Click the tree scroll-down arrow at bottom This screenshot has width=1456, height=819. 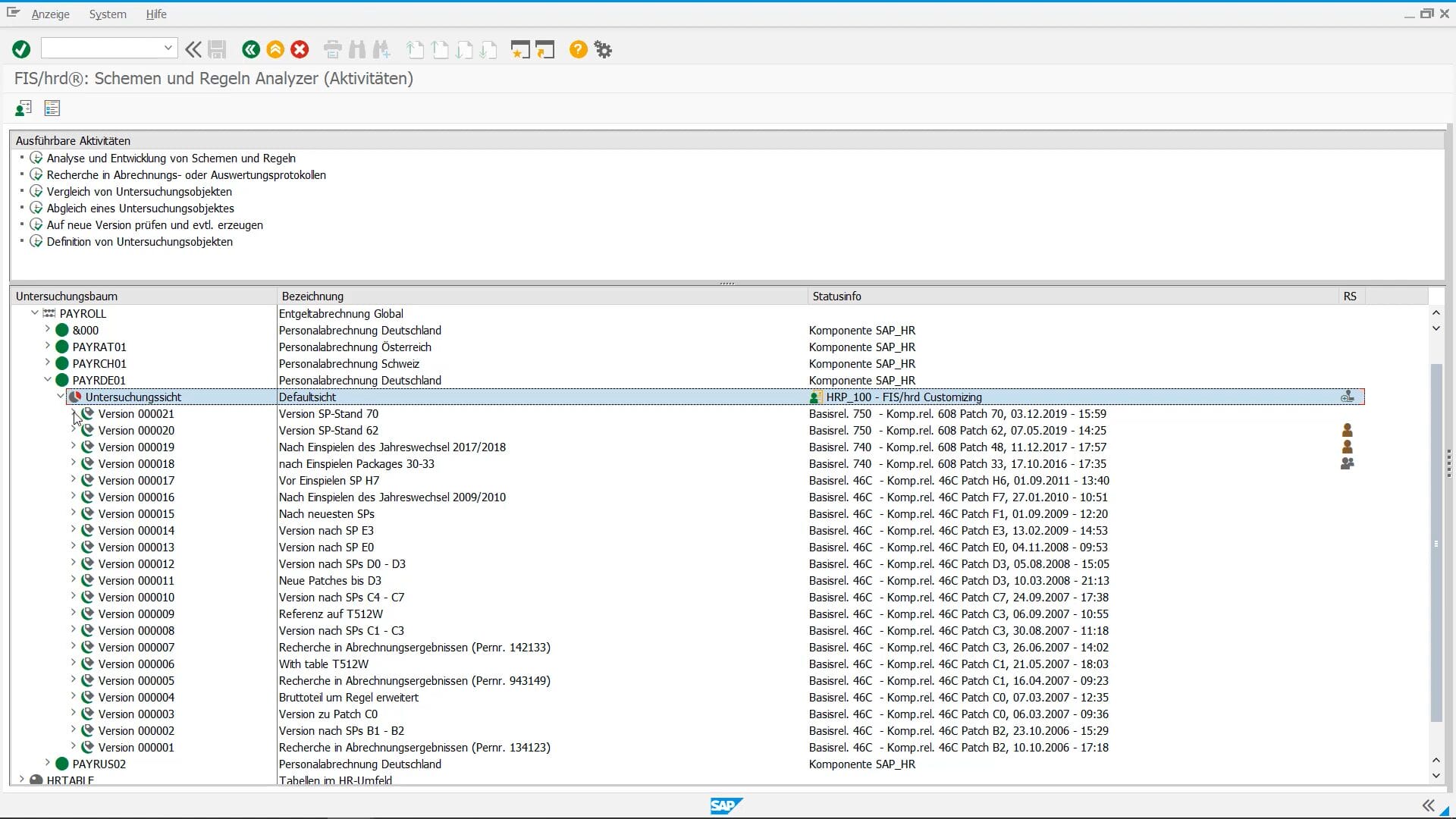[x=1436, y=776]
